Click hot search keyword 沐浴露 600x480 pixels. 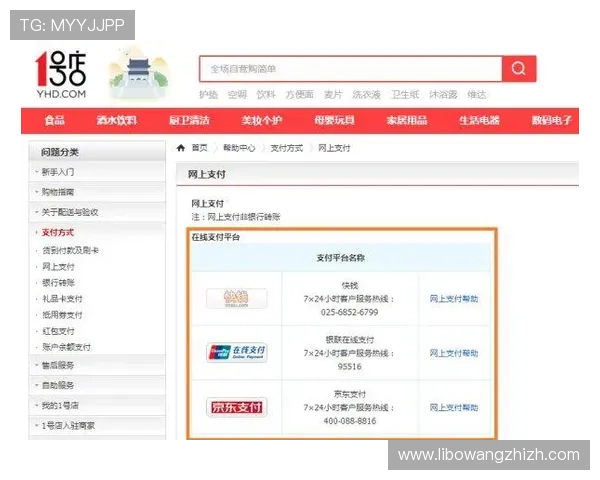(443, 95)
